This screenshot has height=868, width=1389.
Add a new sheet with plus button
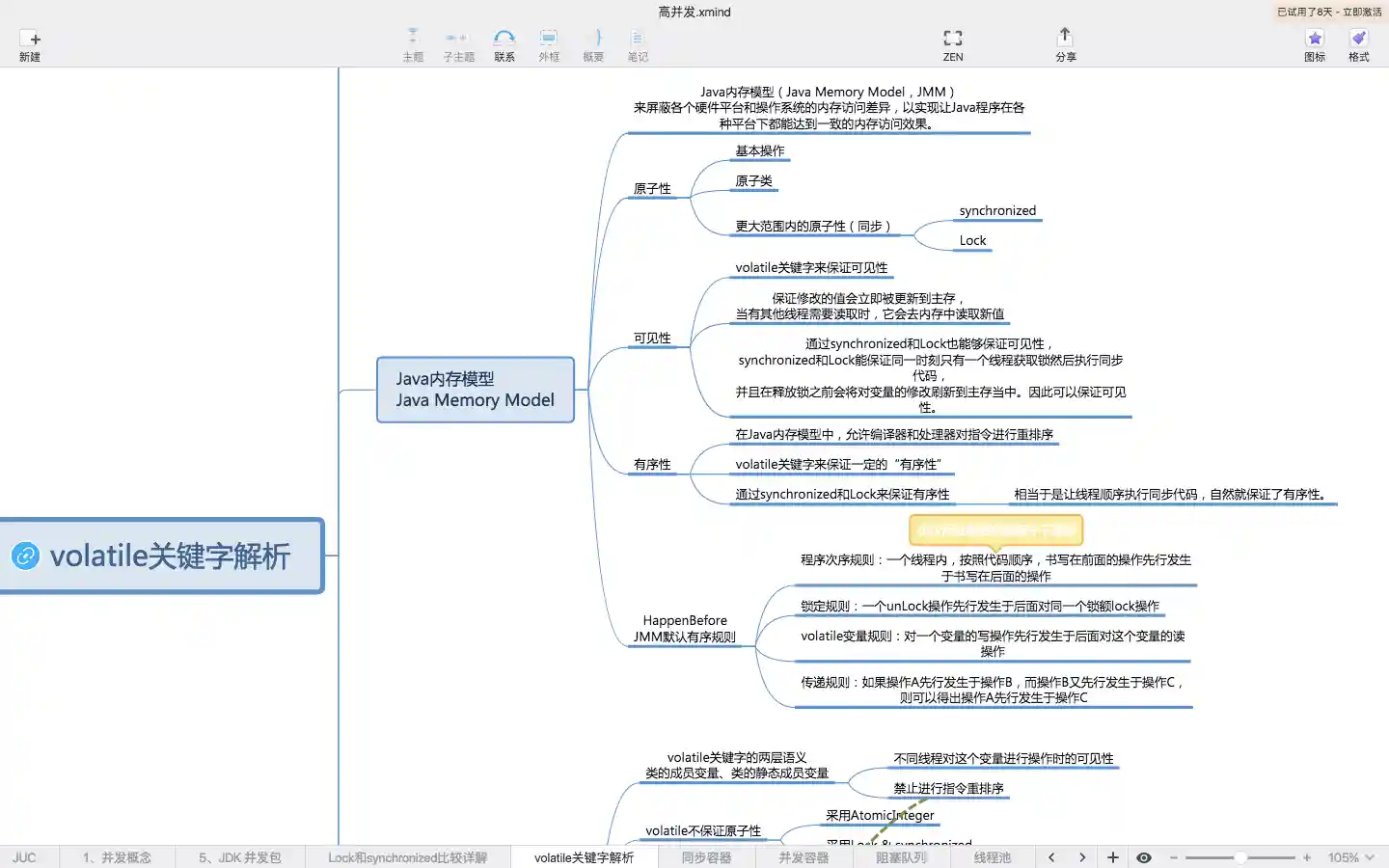(x=1112, y=857)
